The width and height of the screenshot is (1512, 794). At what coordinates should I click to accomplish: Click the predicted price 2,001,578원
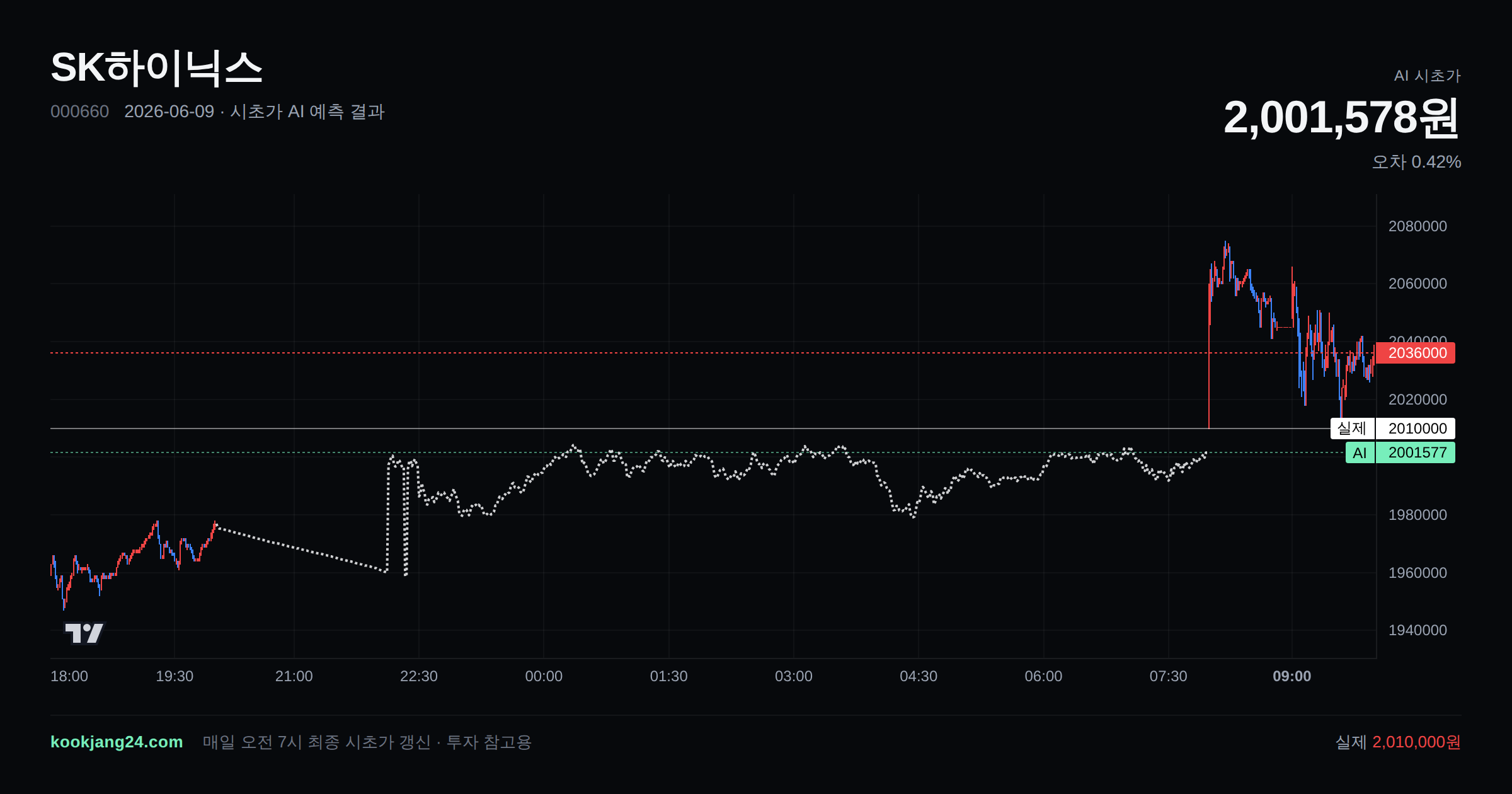[x=1342, y=117]
